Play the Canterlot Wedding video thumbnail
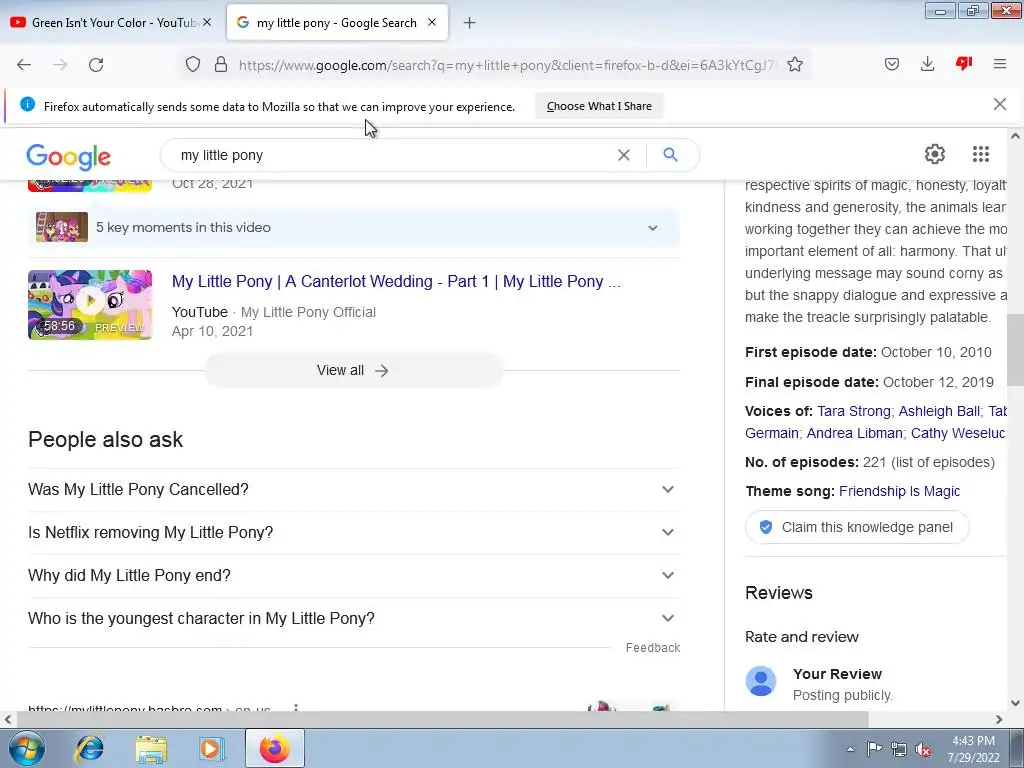This screenshot has height=768, width=1024. (x=90, y=304)
